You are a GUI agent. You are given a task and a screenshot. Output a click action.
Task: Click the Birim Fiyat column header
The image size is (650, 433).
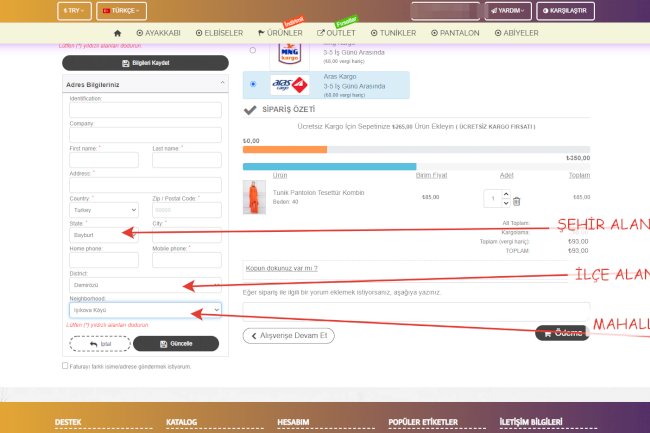coord(431,175)
